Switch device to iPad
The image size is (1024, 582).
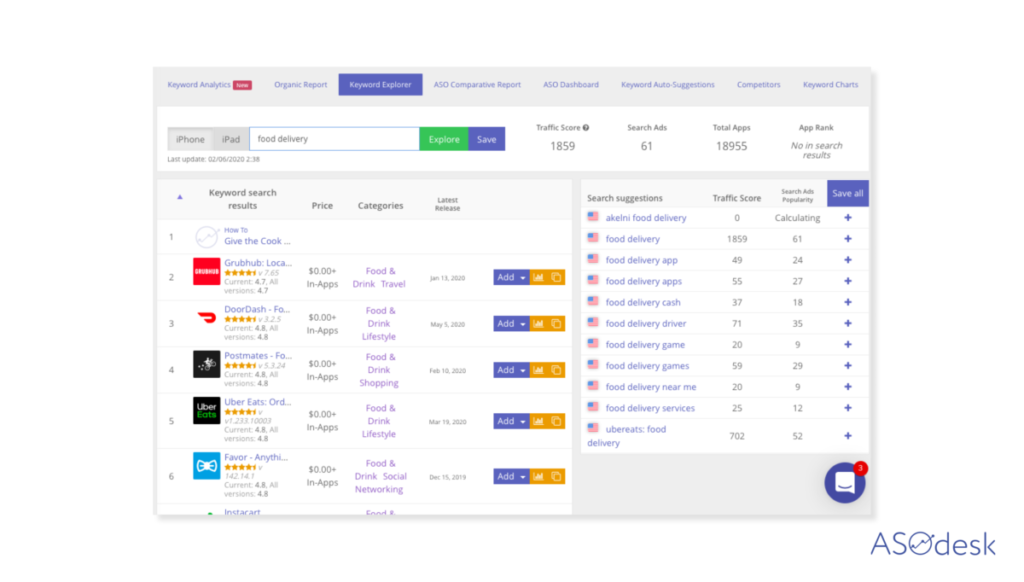click(231, 139)
